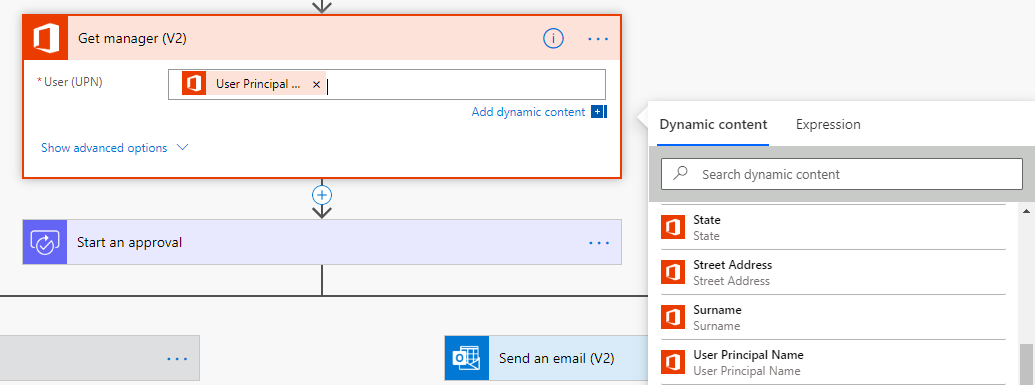Click the magnifier icon in the search box
The width and height of the screenshot is (1035, 385).
(680, 174)
